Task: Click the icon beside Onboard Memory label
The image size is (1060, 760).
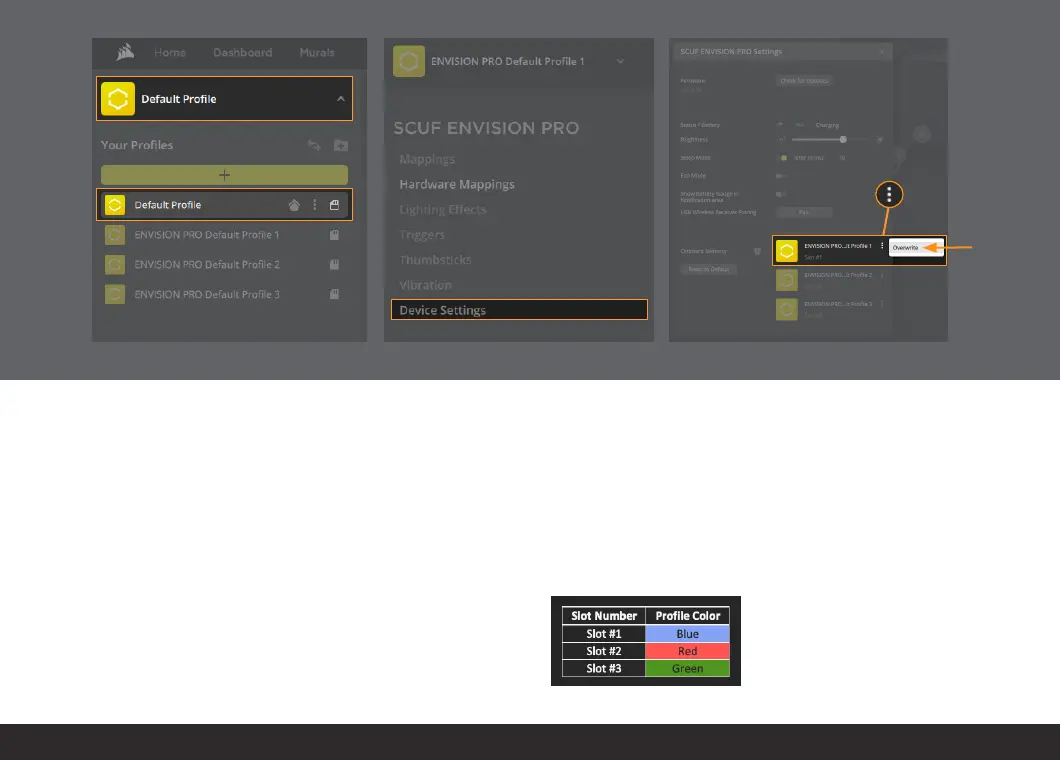Action: click(757, 251)
